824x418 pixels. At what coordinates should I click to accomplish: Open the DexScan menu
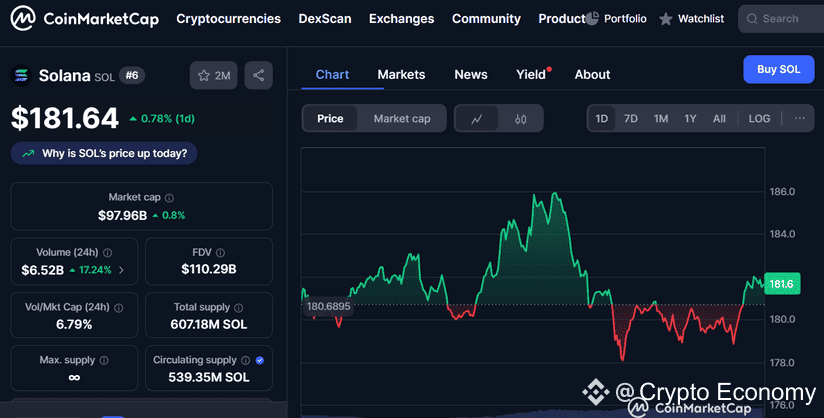tap(325, 19)
